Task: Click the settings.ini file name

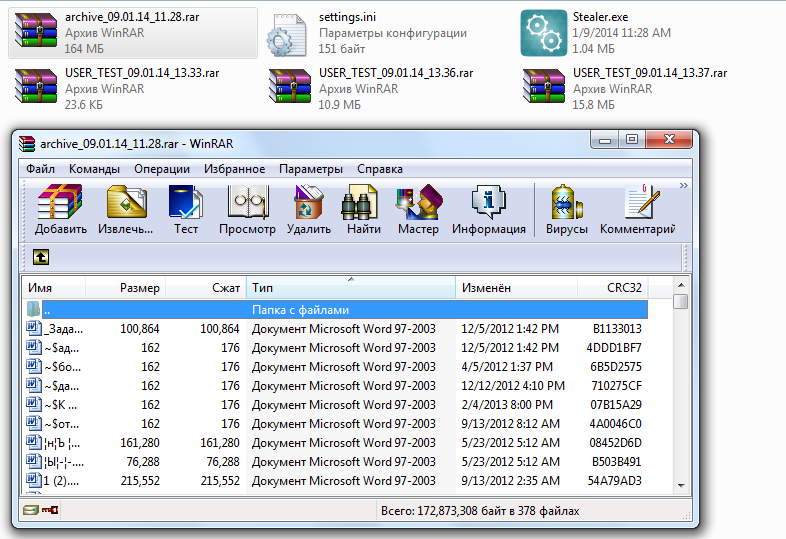Action: [347, 17]
